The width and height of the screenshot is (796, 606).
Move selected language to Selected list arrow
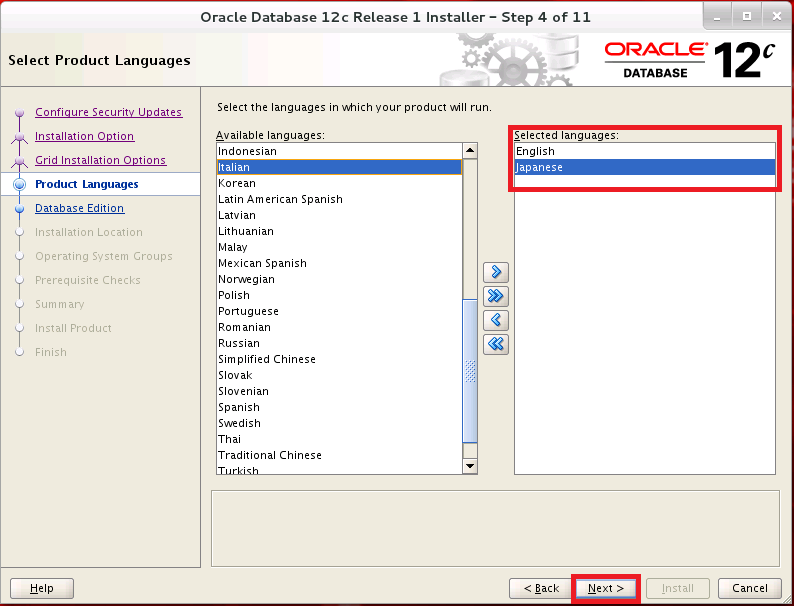pos(495,272)
